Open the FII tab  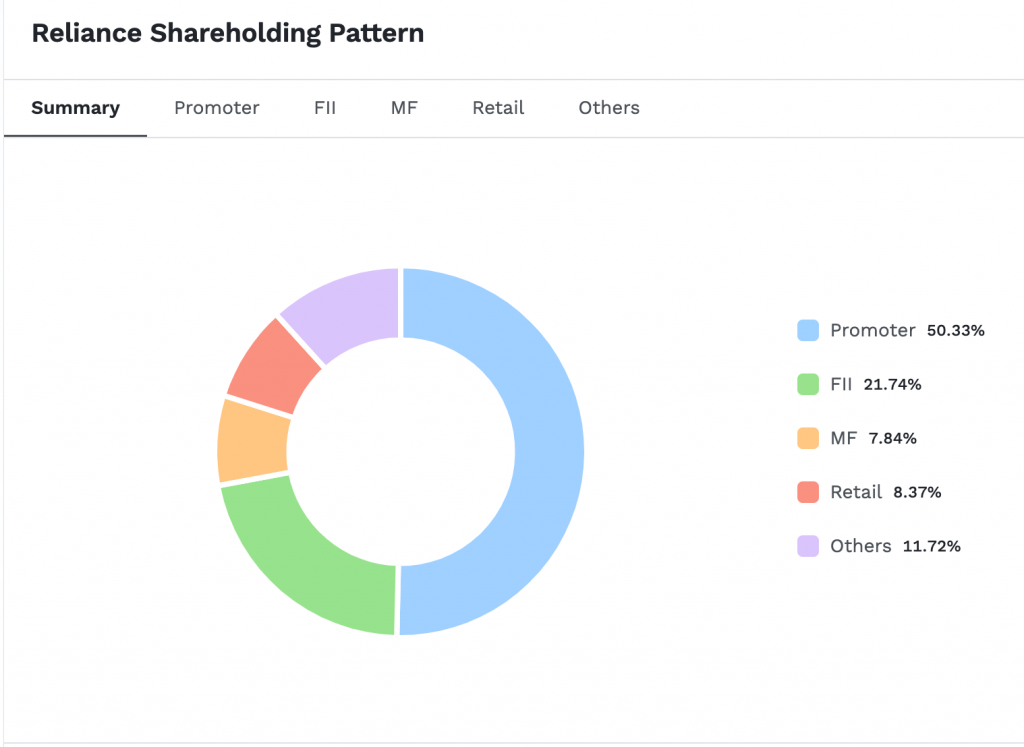click(x=325, y=108)
